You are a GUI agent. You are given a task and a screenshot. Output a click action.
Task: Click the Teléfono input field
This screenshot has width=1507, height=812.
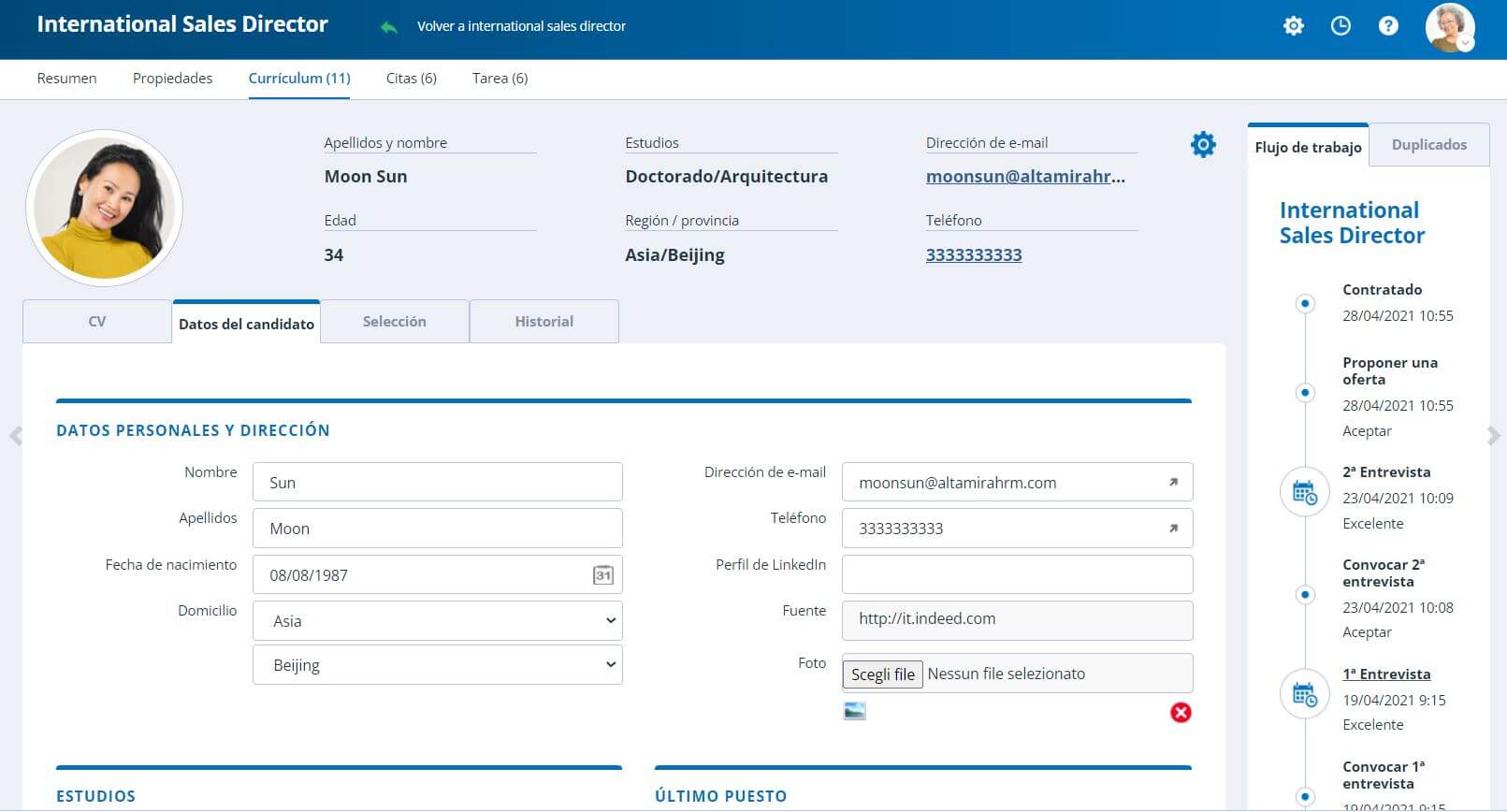point(1017,528)
